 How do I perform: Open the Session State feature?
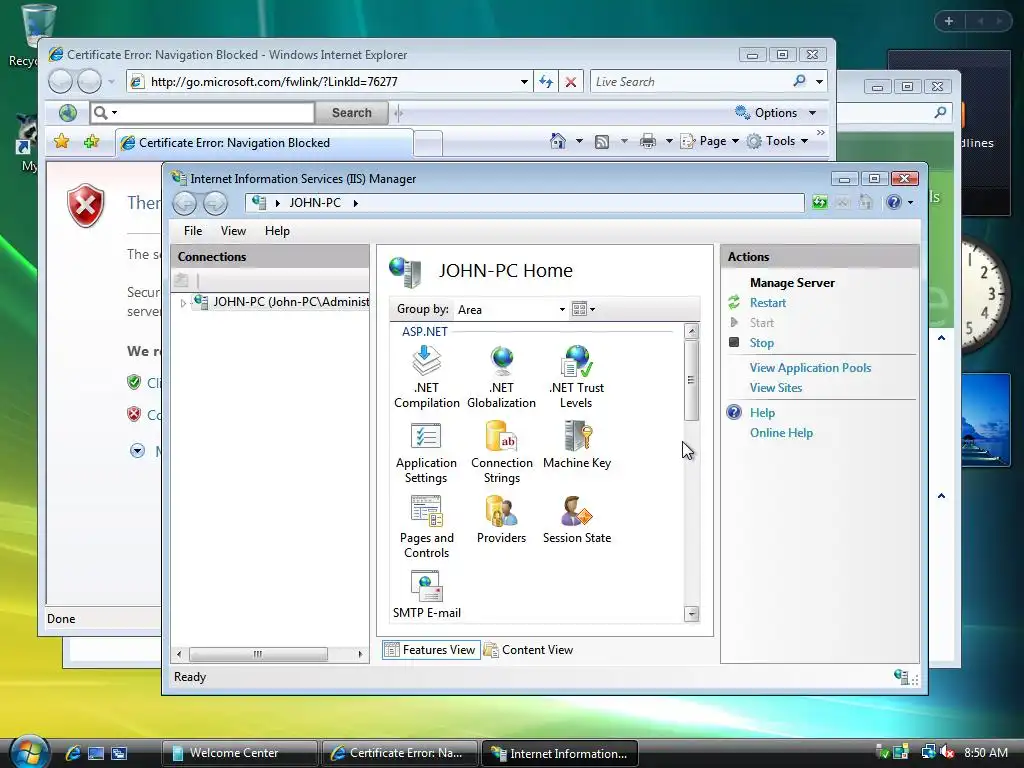point(577,520)
